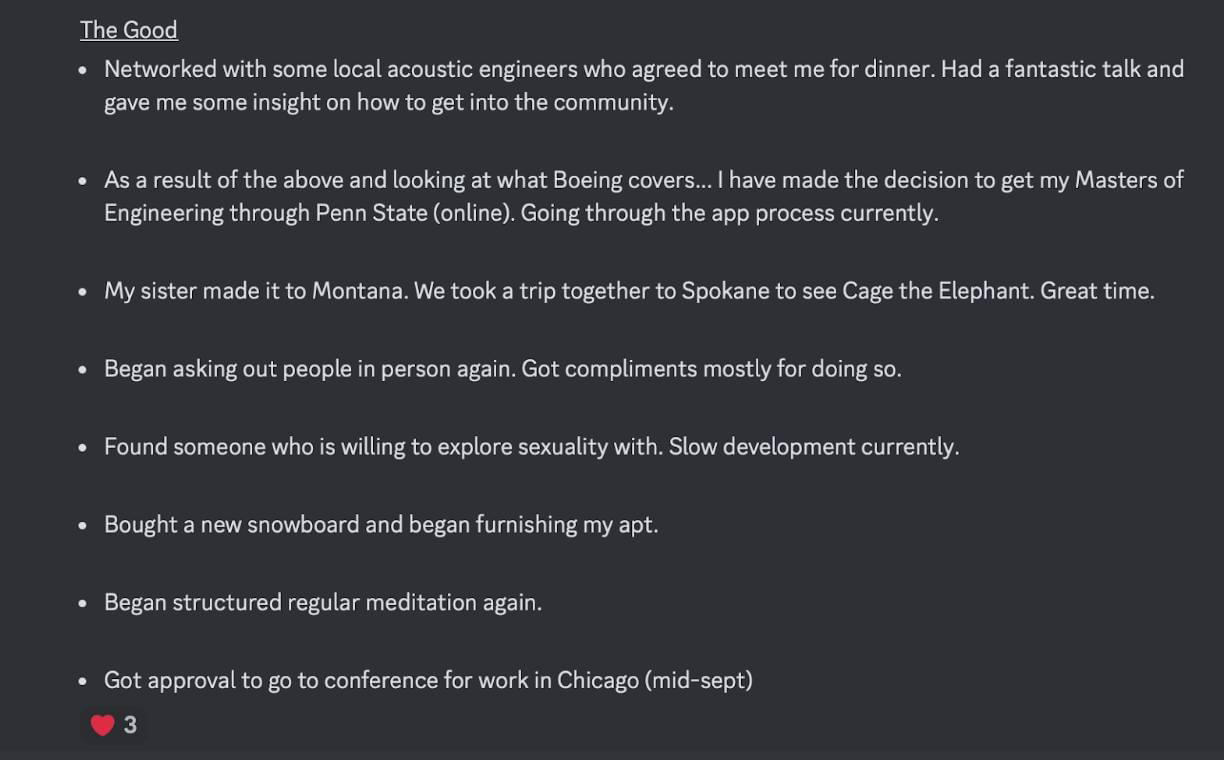Click the bullet dot before "Networked with some local"

84,70
